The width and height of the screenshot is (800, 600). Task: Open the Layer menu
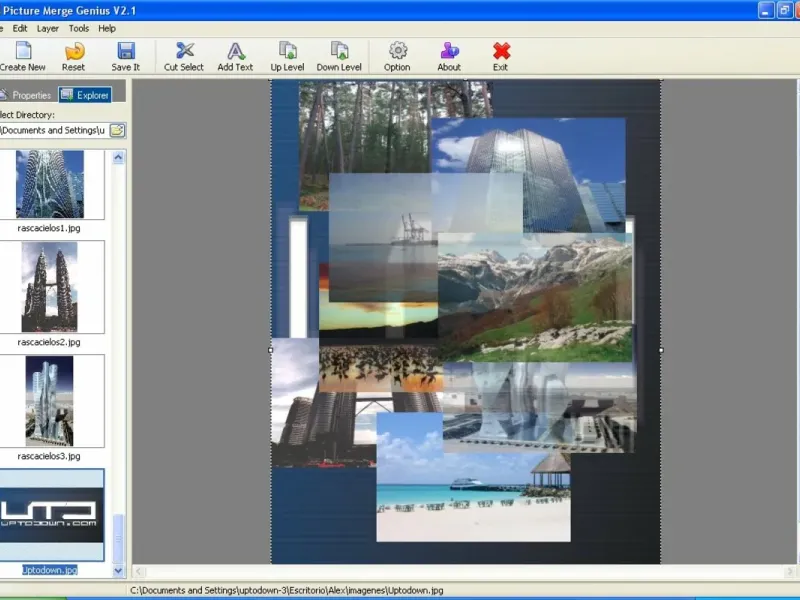[48, 28]
